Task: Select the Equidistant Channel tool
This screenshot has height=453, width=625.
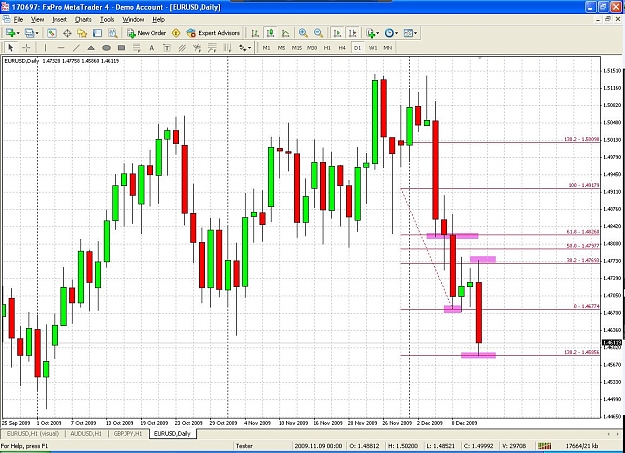Action: [x=182, y=48]
